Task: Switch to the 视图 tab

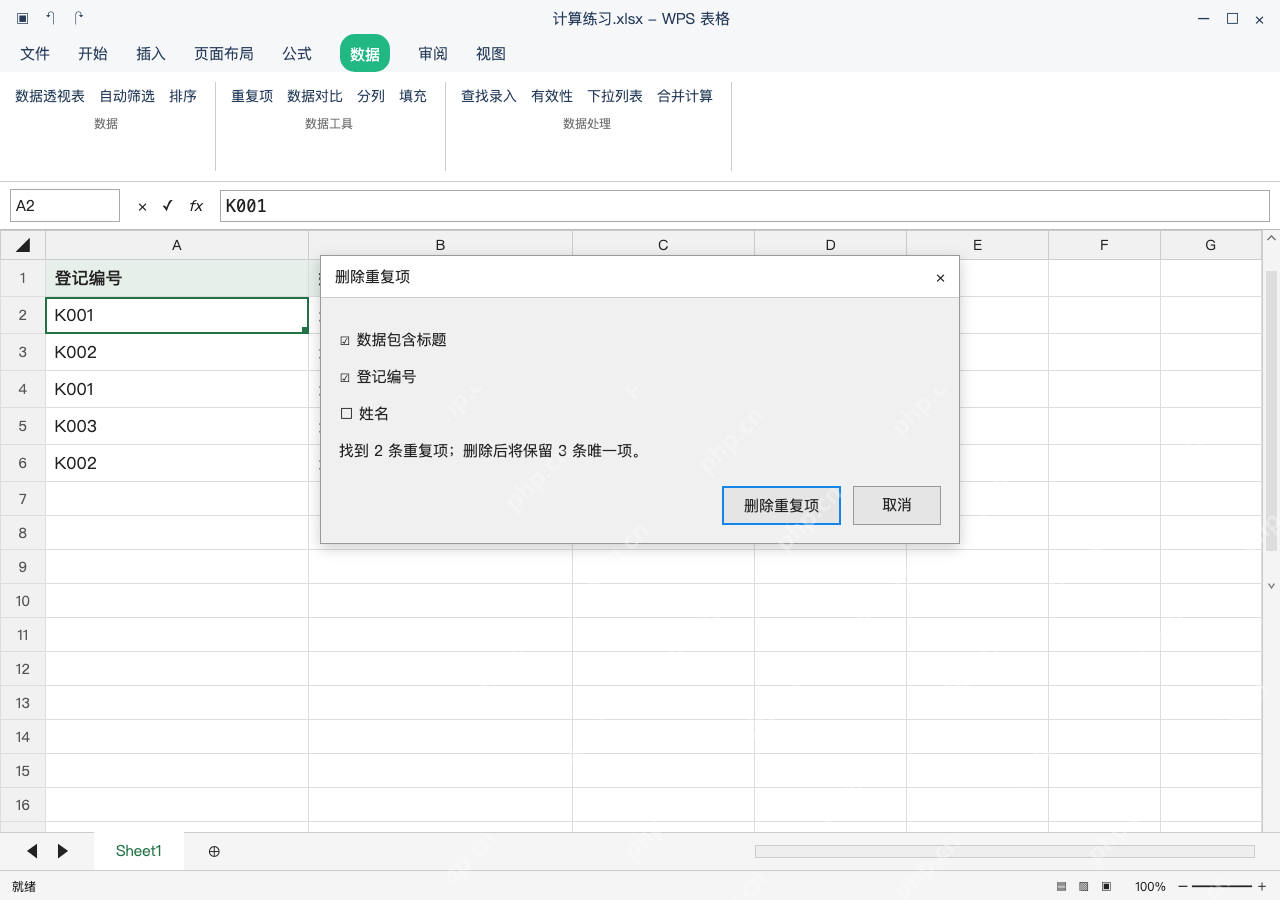Action: pyautogui.click(x=491, y=54)
